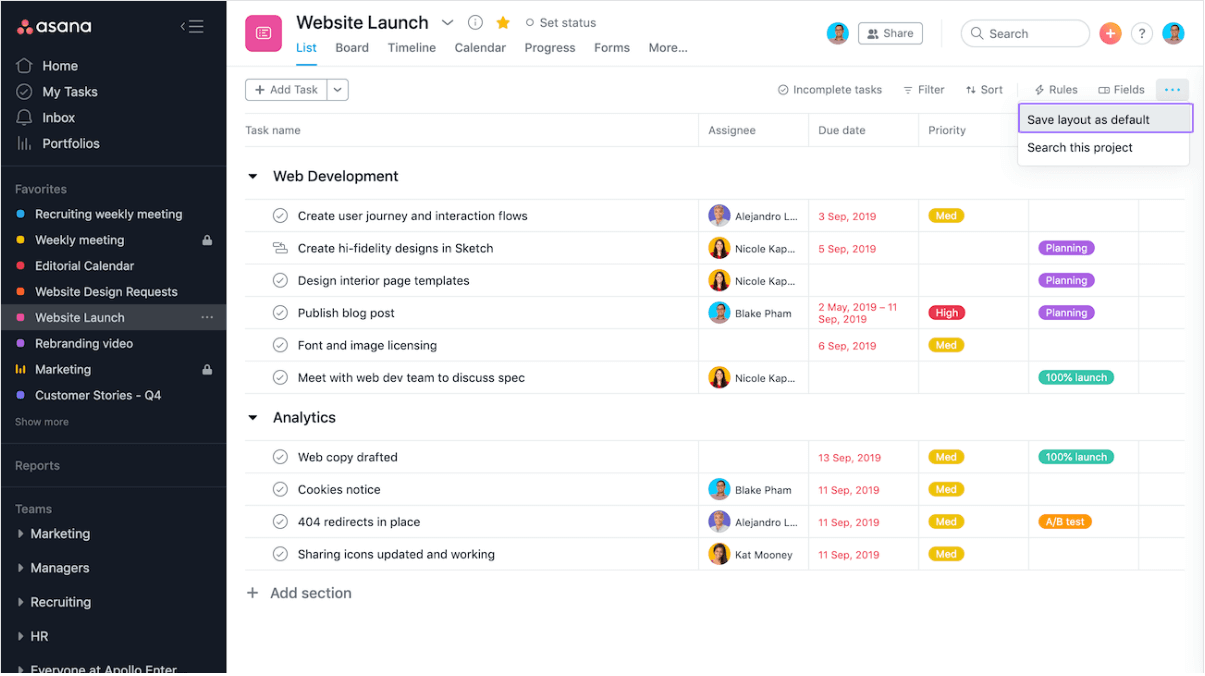The height and width of the screenshot is (676, 1205).
Task: Collapse the sidebar with the chevron icon
Action: 190,26
